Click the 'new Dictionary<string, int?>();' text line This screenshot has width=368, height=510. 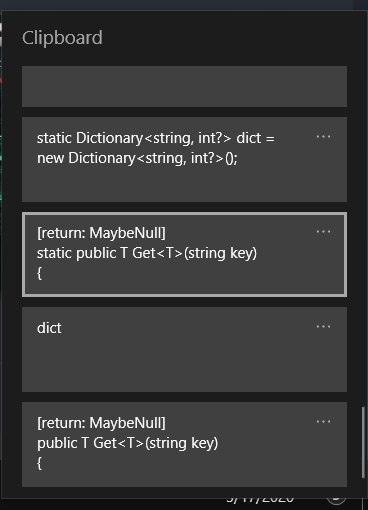pyautogui.click(x=137, y=158)
